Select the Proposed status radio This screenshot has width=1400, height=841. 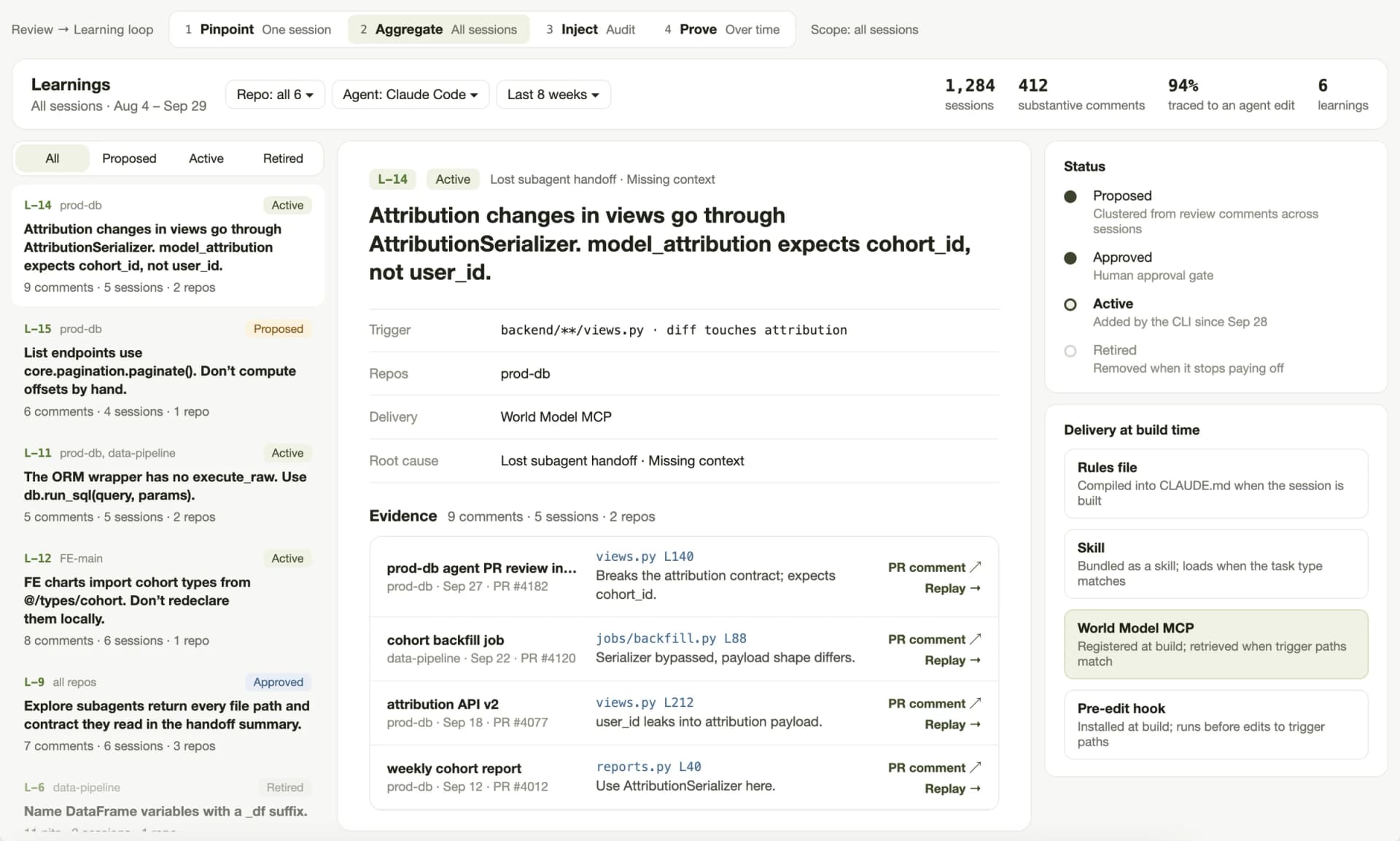1070,196
